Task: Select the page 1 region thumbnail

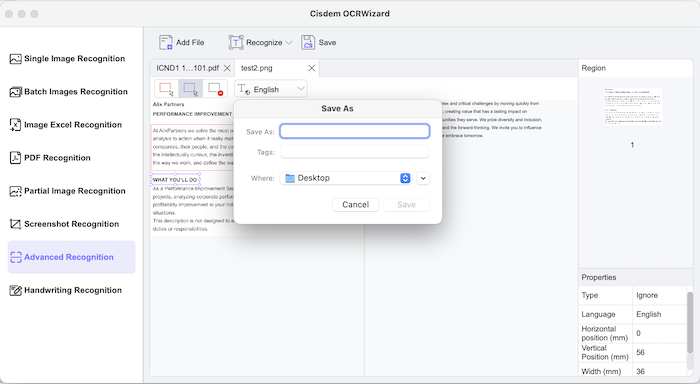Action: 632,107
